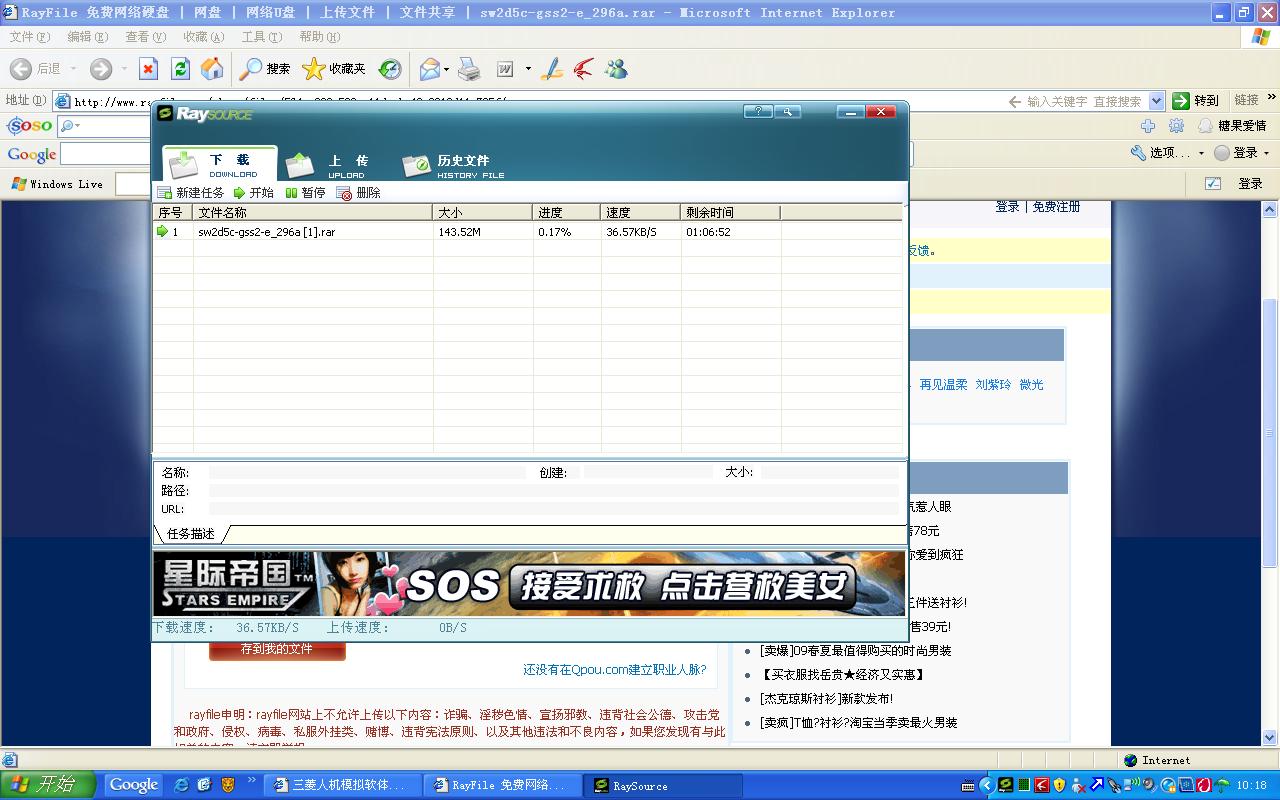Go to the IE home page icon
The image size is (1280, 800).
pyautogui.click(x=212, y=68)
